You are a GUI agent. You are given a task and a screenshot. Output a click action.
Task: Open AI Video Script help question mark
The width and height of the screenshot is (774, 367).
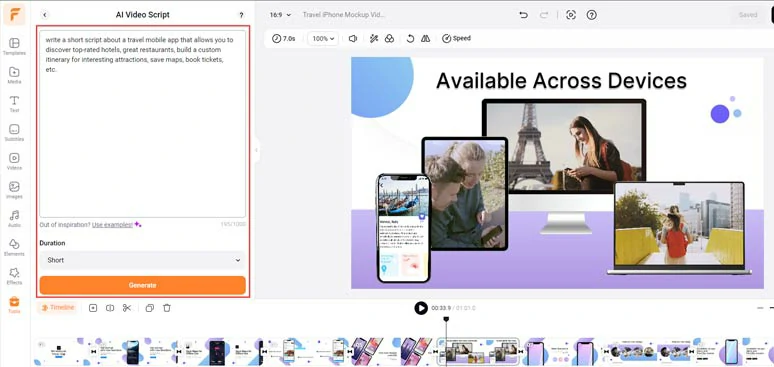click(x=241, y=15)
